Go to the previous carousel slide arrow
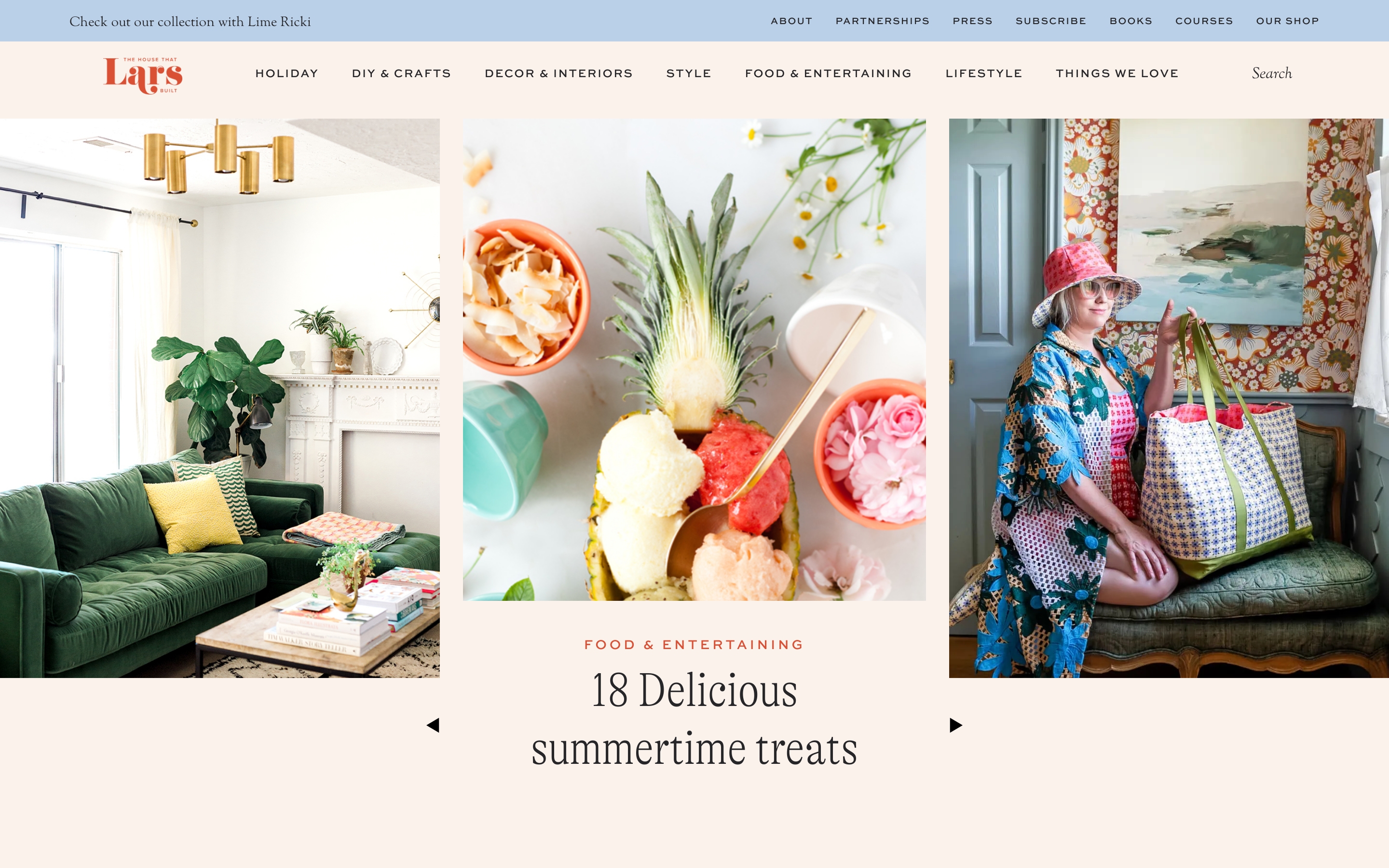The image size is (1389, 868). click(x=433, y=725)
